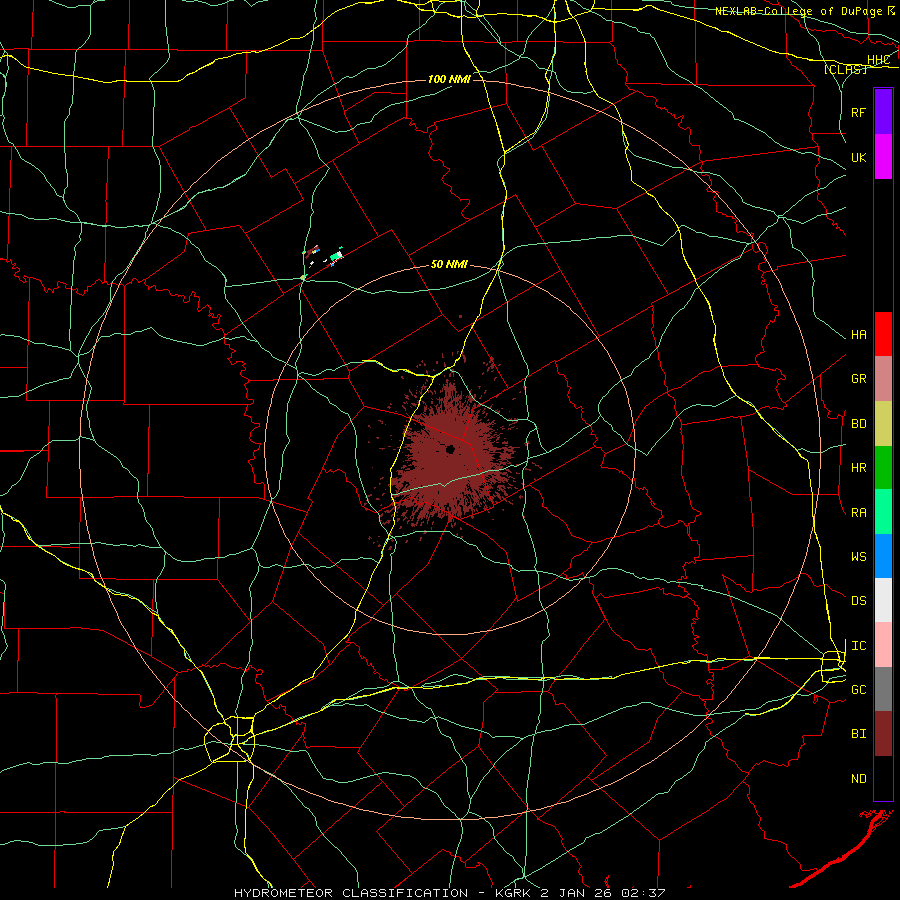The width and height of the screenshot is (900, 900).
Task: Click the GC gray legend swatch
Action: point(883,689)
